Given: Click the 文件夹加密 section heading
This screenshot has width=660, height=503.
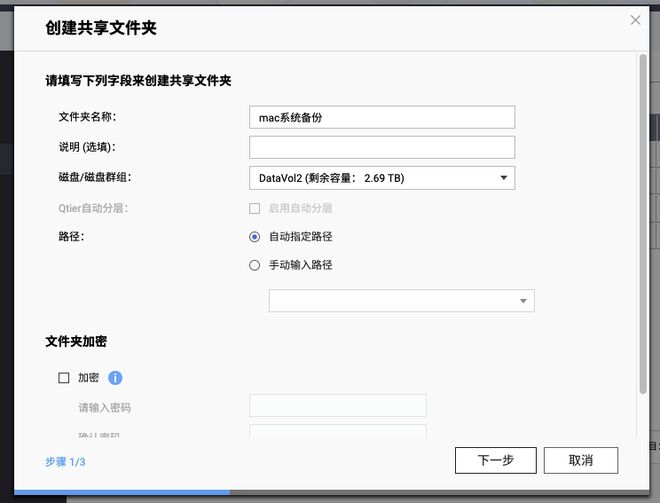Looking at the screenshot, I should (76, 341).
